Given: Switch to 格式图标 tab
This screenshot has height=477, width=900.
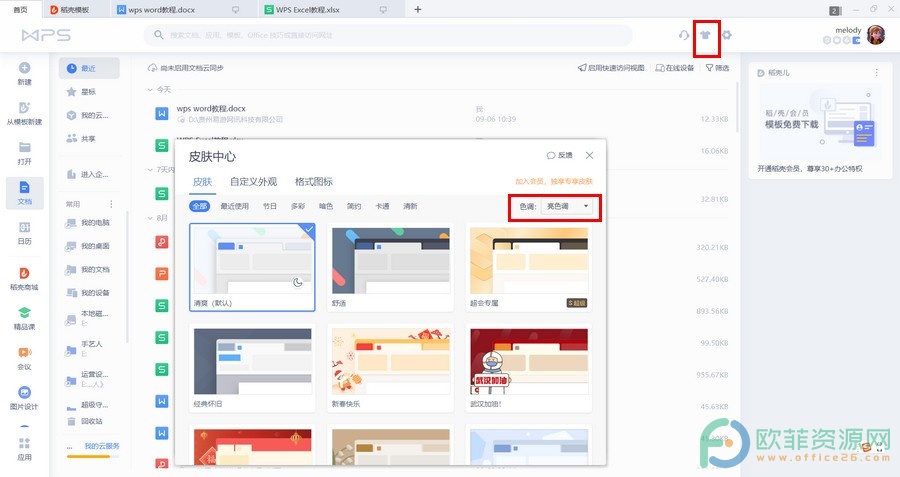Looking at the screenshot, I should pyautogui.click(x=313, y=182).
